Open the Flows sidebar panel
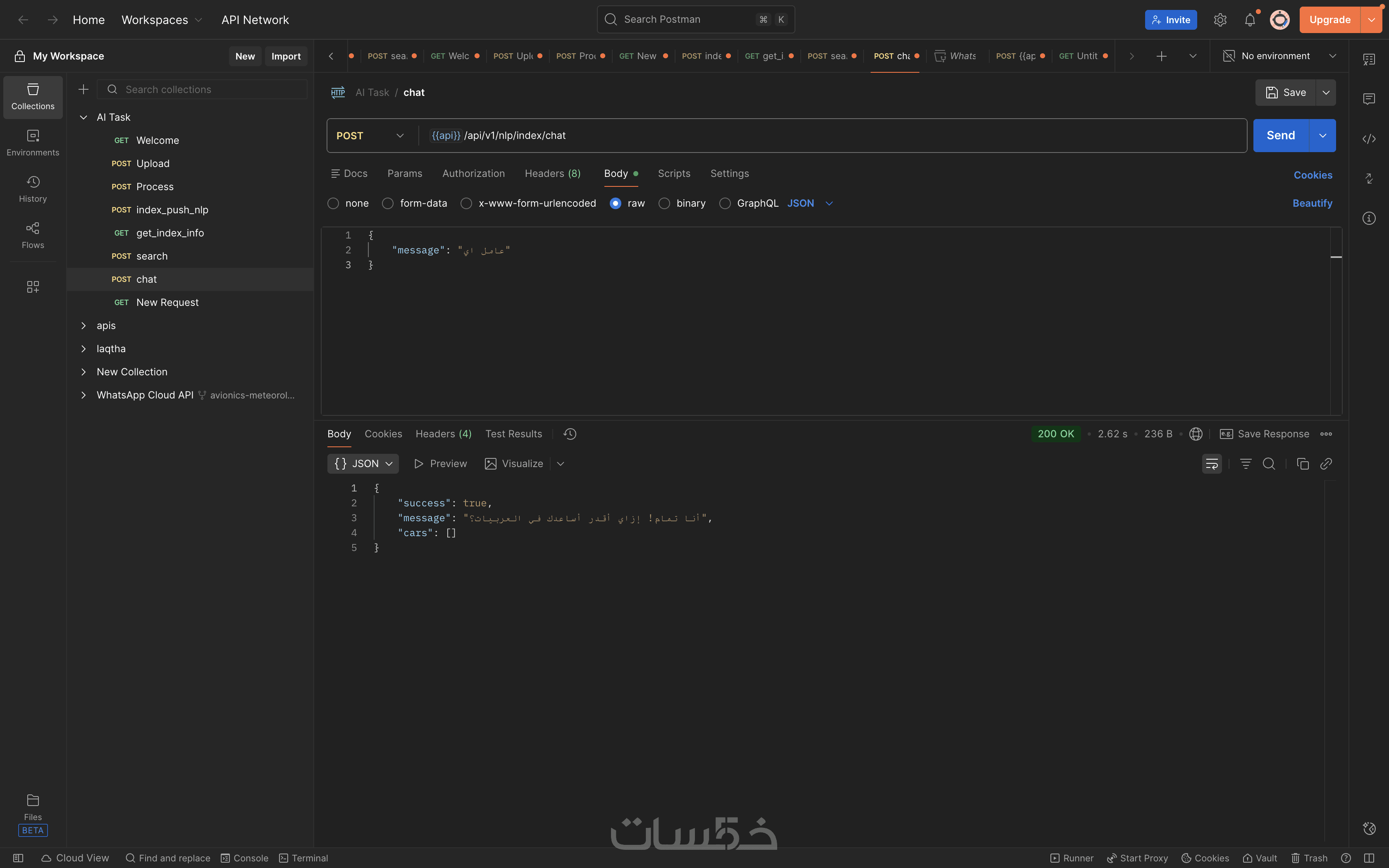The height and width of the screenshot is (868, 1389). click(x=33, y=235)
